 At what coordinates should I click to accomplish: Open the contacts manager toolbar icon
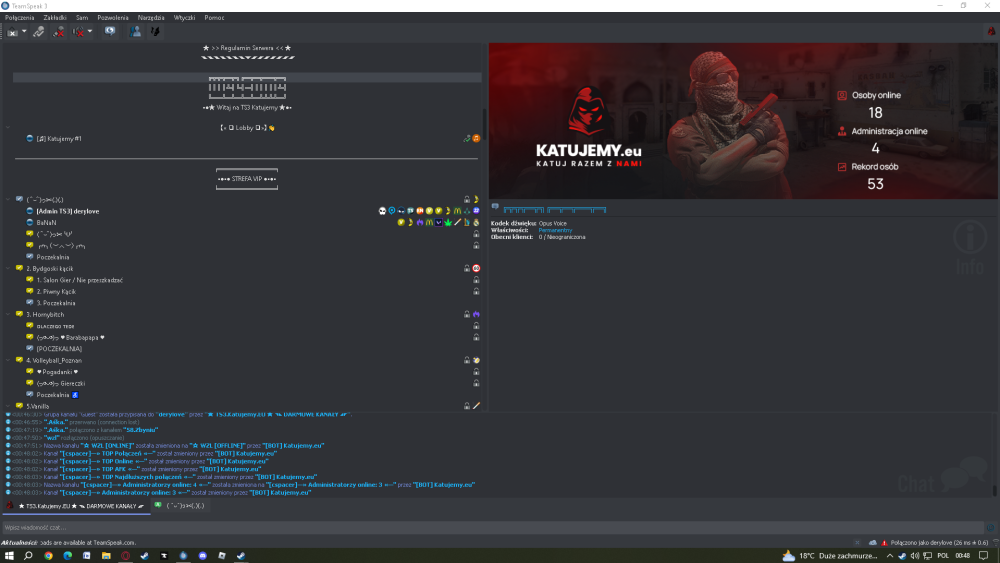point(135,31)
